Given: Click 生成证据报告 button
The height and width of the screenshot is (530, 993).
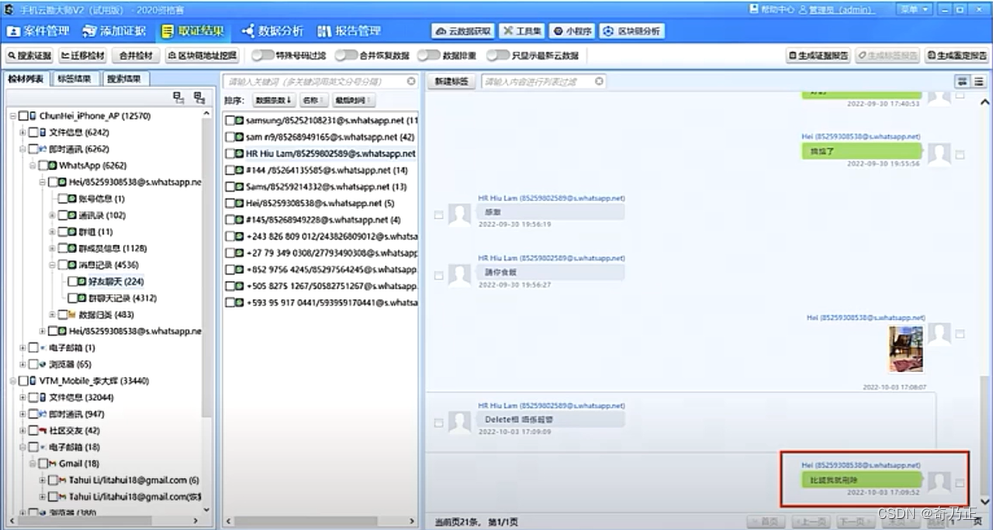Looking at the screenshot, I should (818, 56).
